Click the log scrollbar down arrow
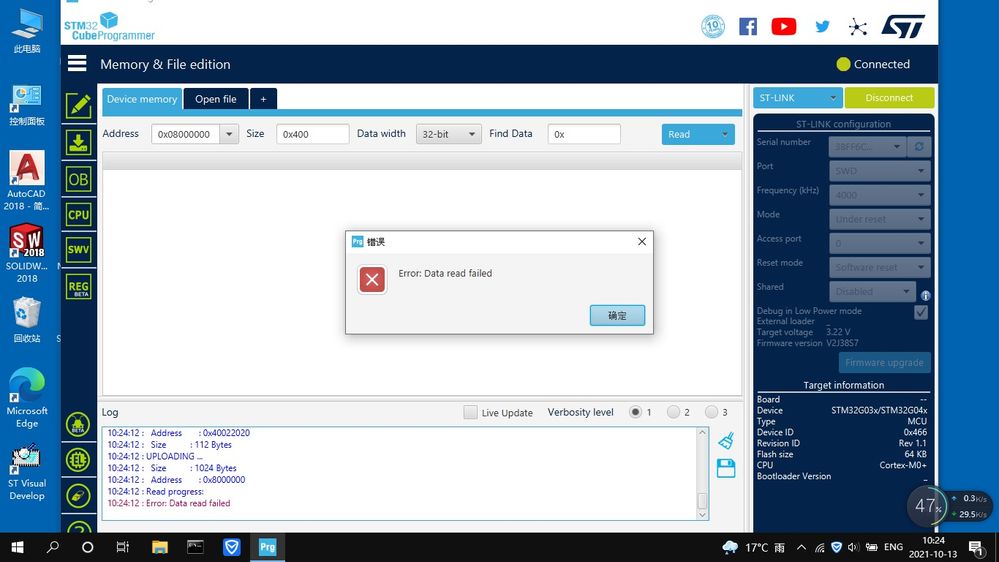The width and height of the screenshot is (999, 562). coord(702,514)
